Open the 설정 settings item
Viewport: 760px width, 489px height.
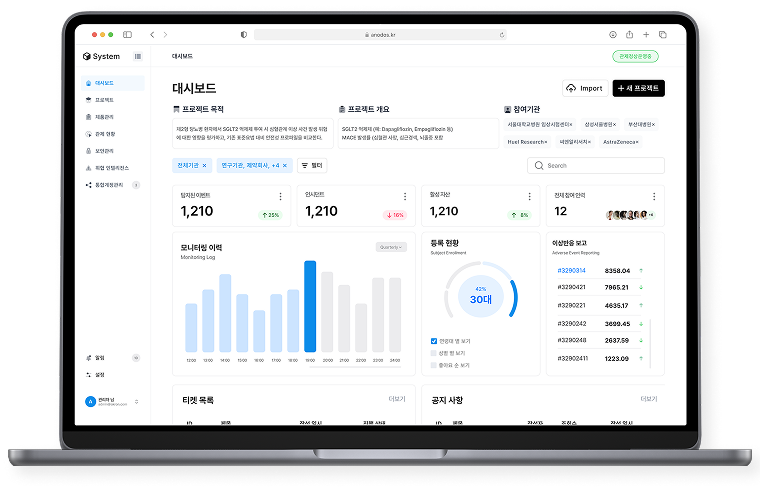tap(99, 374)
